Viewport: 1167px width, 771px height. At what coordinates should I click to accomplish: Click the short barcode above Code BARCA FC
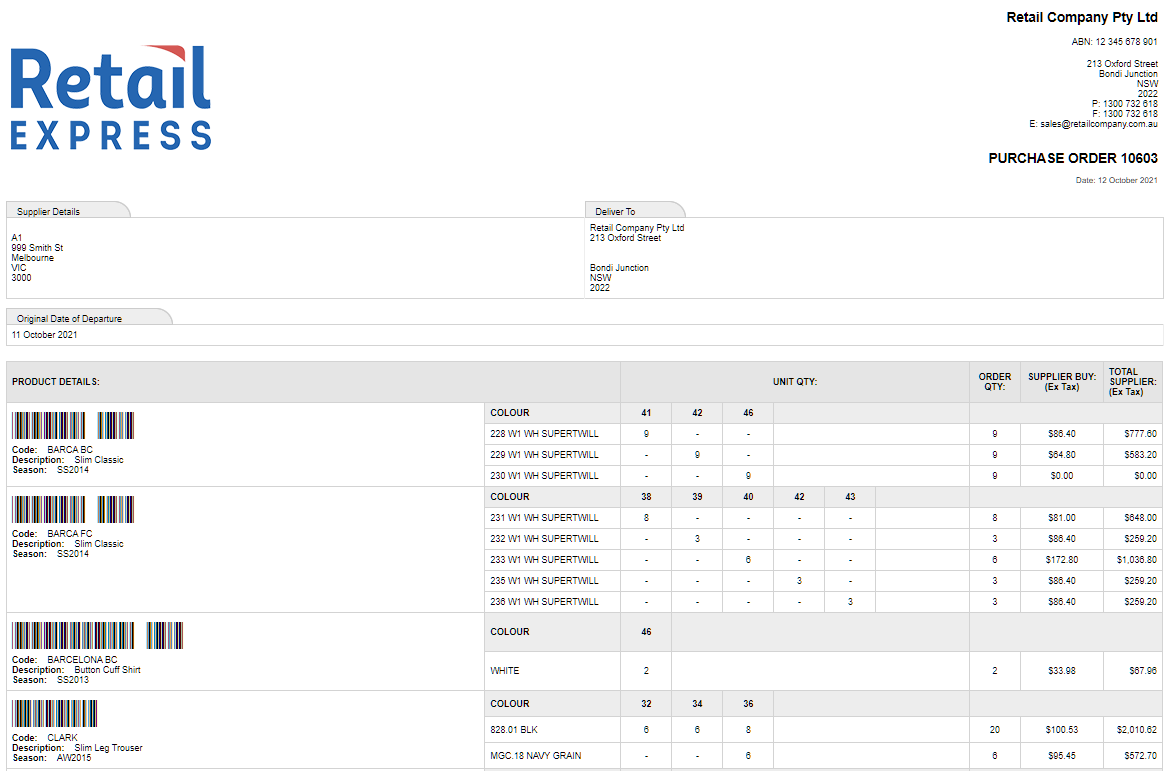coord(116,510)
